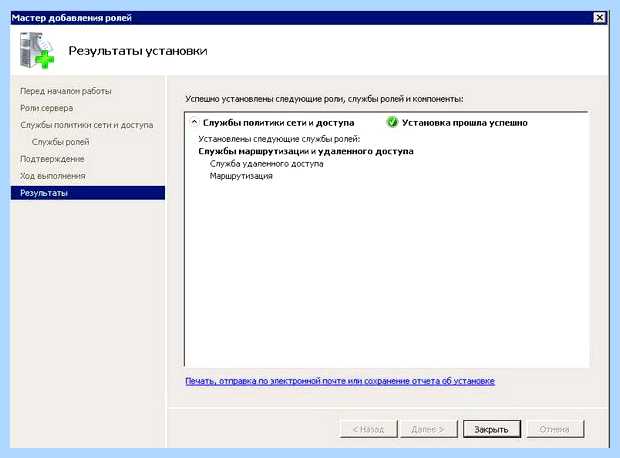The image size is (620, 458).
Task: Open the print or save installation report link
Action: [x=340, y=381]
